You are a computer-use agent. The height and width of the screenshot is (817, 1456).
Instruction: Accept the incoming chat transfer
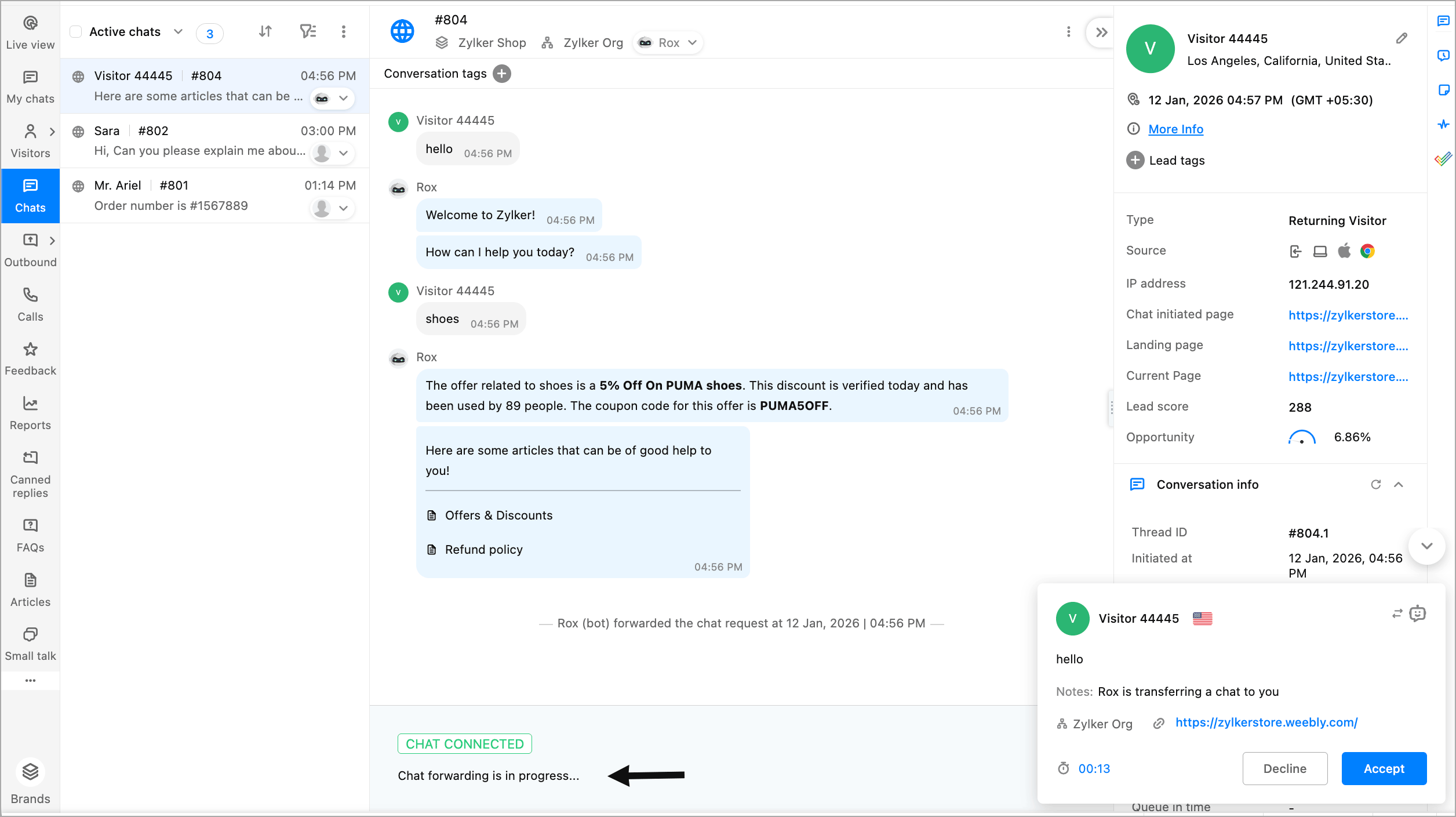[1384, 768]
